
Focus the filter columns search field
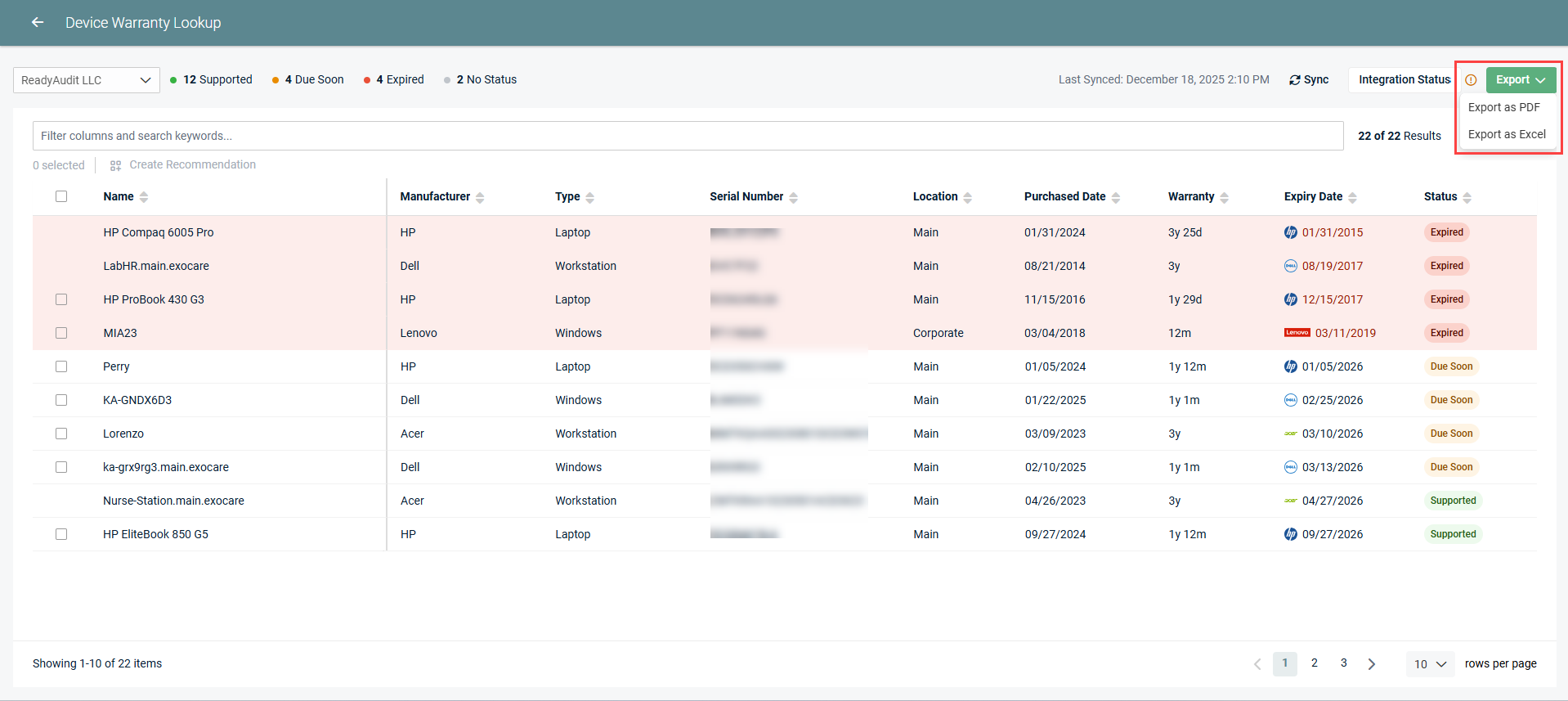(687, 136)
